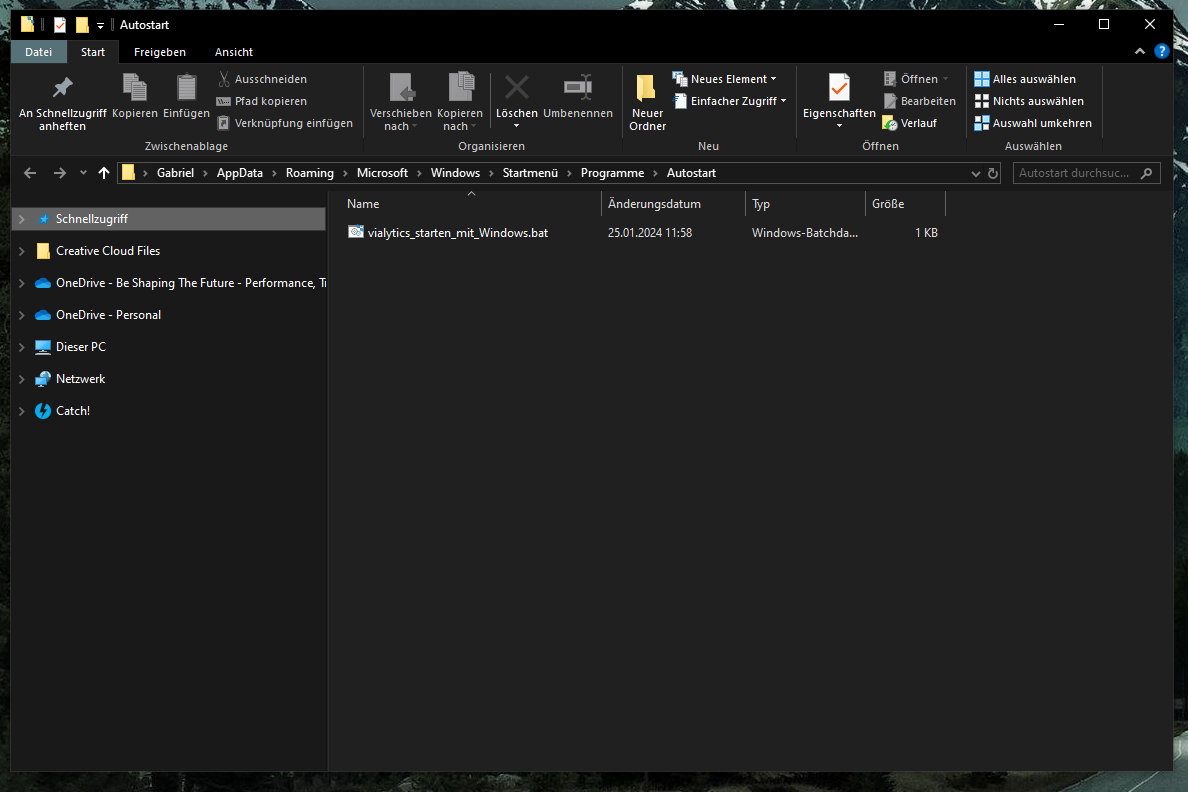
Task: Click the 'Umbenennen' rename icon
Action: click(x=577, y=95)
